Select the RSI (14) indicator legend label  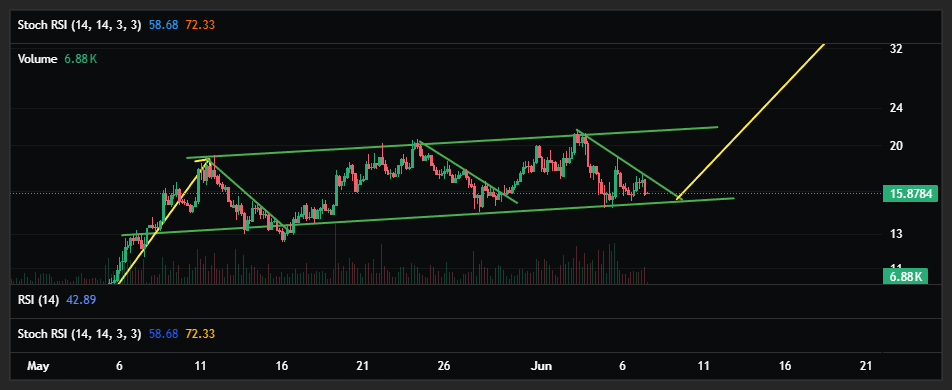38,300
